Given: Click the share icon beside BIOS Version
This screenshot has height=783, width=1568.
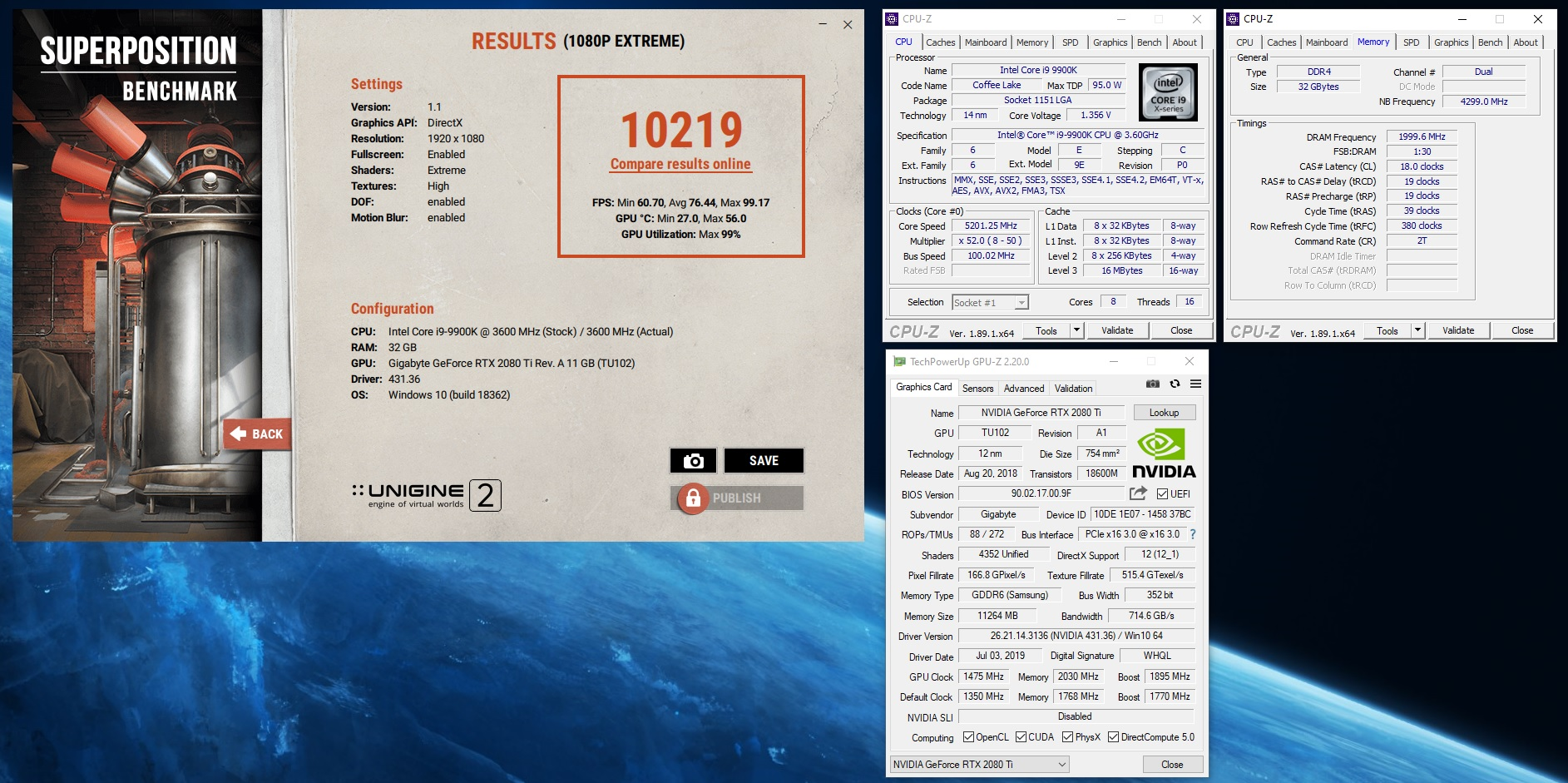Looking at the screenshot, I should pos(1138,493).
